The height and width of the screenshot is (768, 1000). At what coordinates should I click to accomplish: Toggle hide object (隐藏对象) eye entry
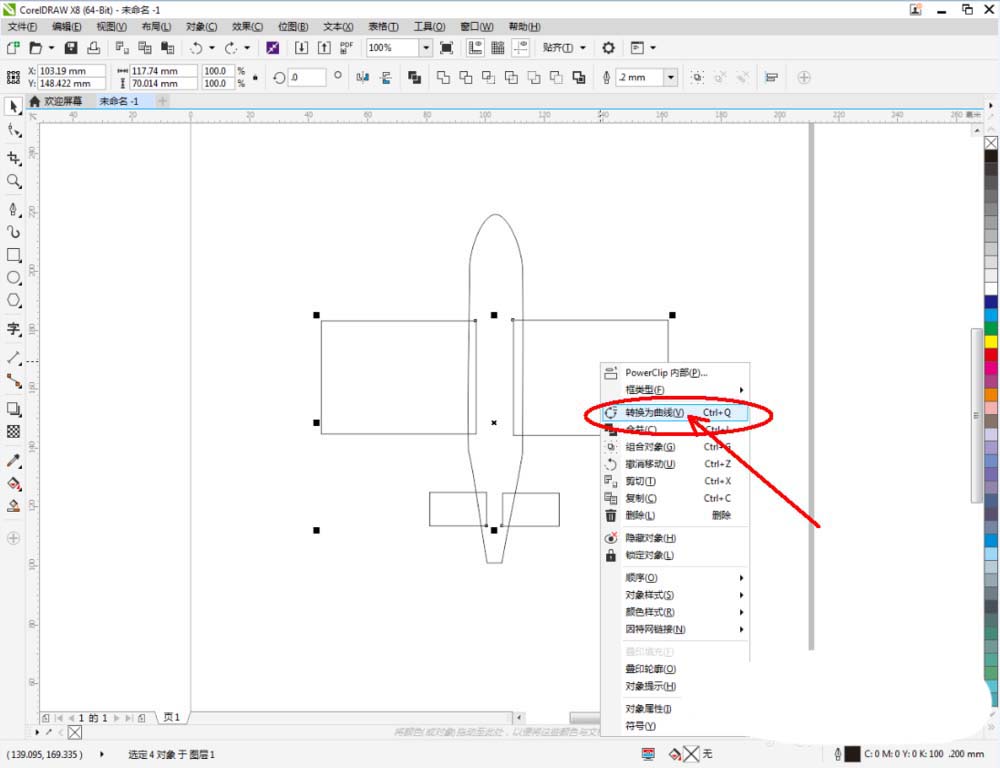pyautogui.click(x=650, y=538)
